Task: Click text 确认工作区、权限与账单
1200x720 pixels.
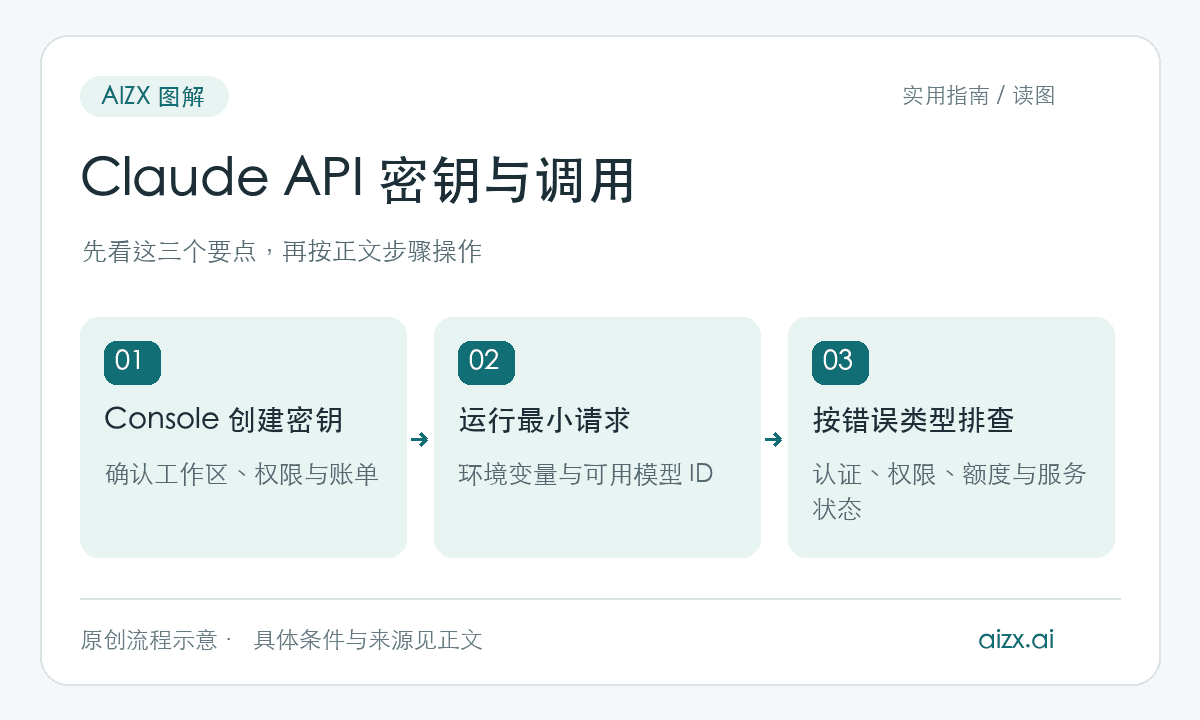Action: (x=241, y=474)
